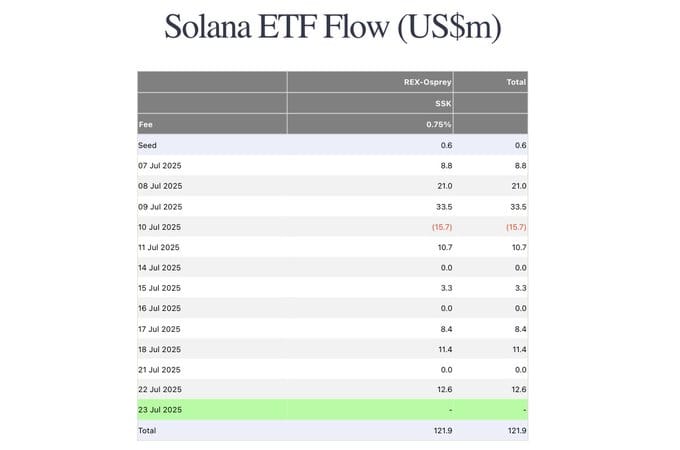Select the Total column header
This screenshot has height=450, width=680.
[516, 82]
